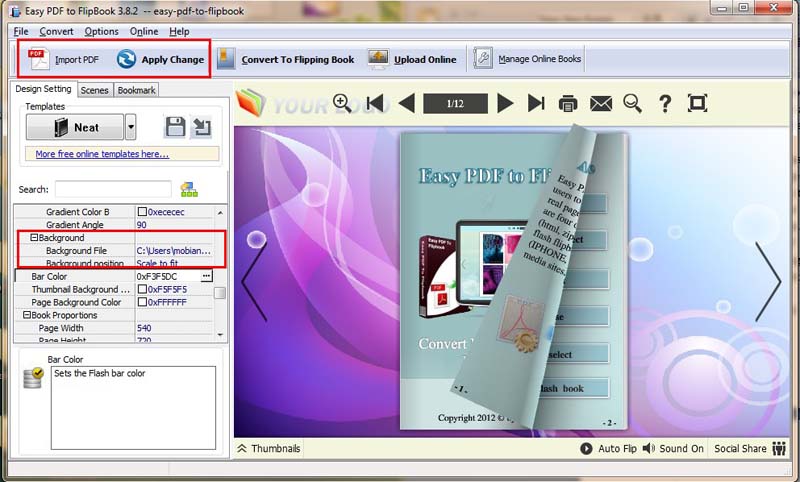Click the help question mark icon
800x482 pixels.
click(x=665, y=104)
